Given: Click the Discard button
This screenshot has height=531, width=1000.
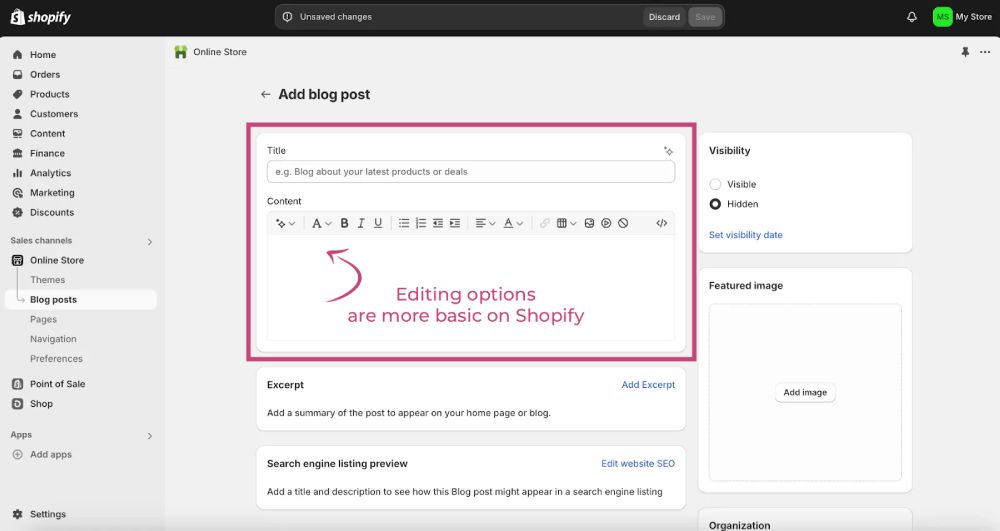Looking at the screenshot, I should click(x=664, y=17).
